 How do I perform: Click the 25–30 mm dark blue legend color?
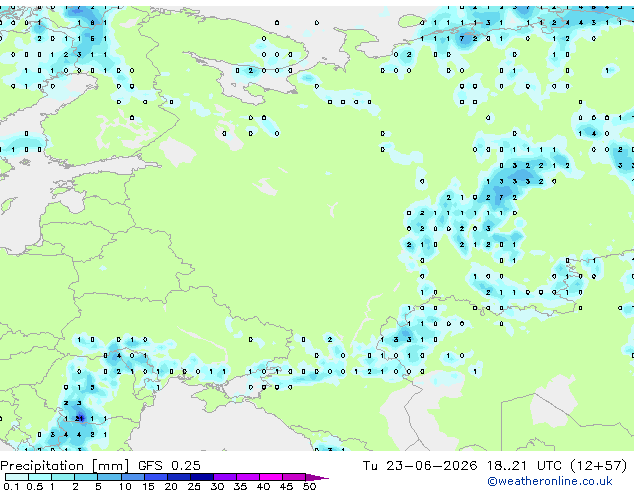pyautogui.click(x=202, y=477)
